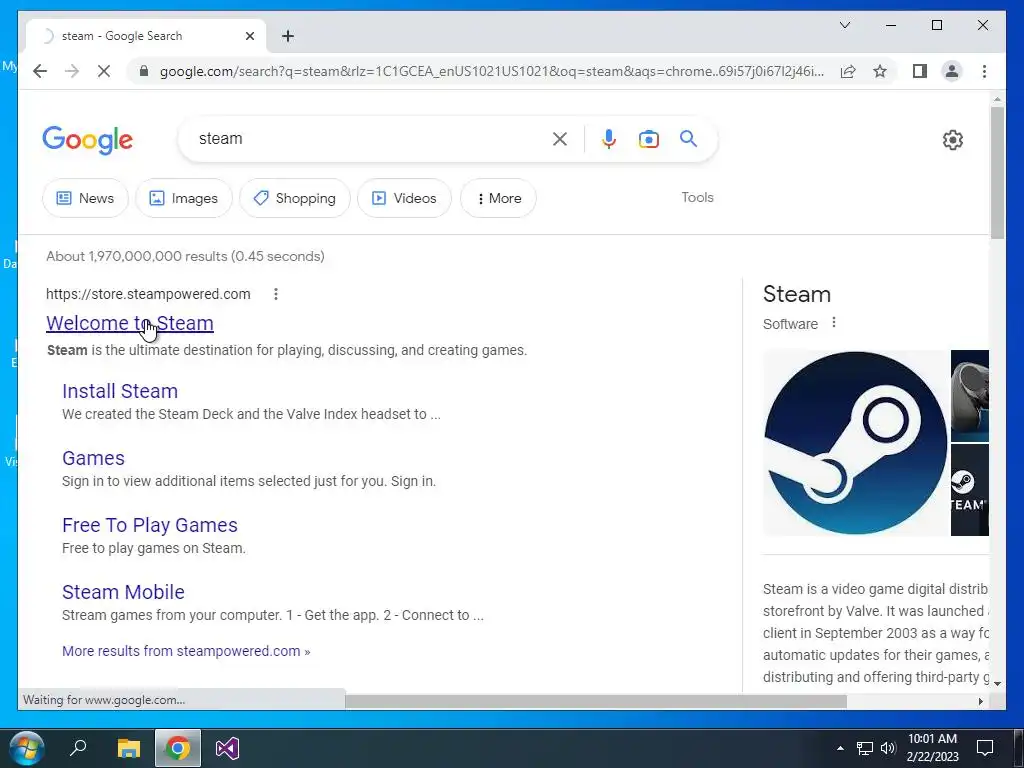Open the browser side panel
1024x768 pixels.
(x=920, y=71)
